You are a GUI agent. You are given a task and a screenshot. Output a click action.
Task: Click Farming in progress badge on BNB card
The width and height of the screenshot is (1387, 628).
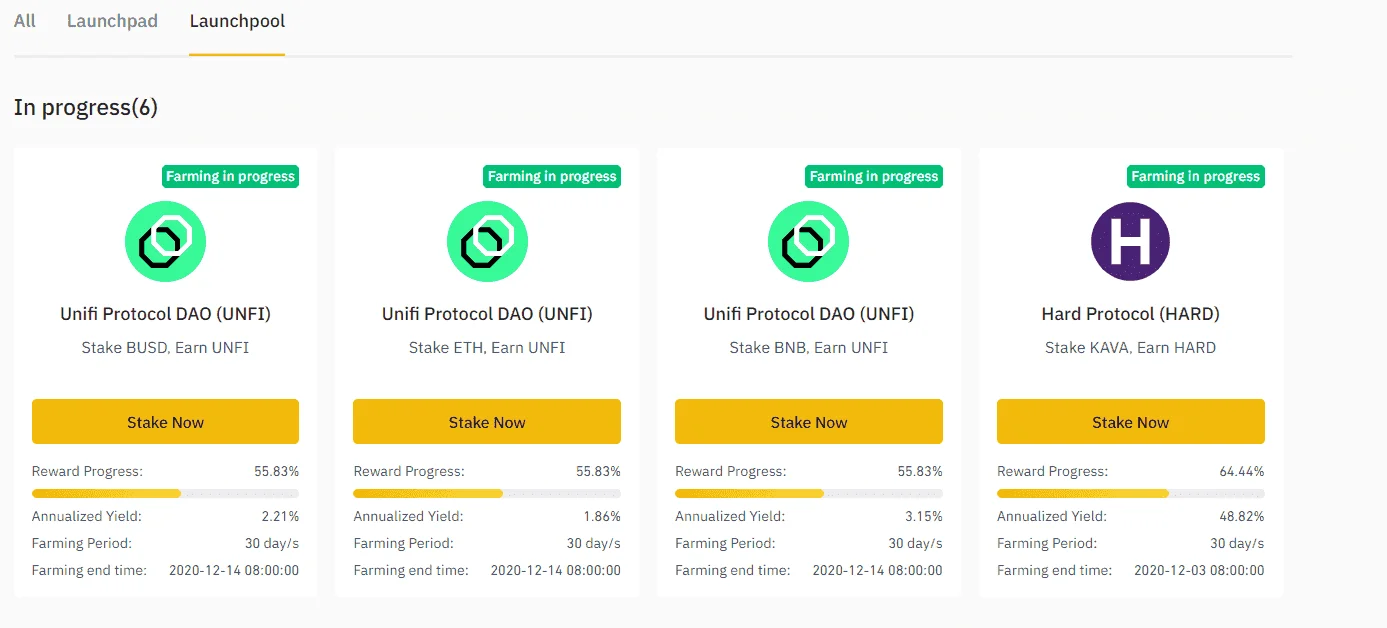point(874,176)
